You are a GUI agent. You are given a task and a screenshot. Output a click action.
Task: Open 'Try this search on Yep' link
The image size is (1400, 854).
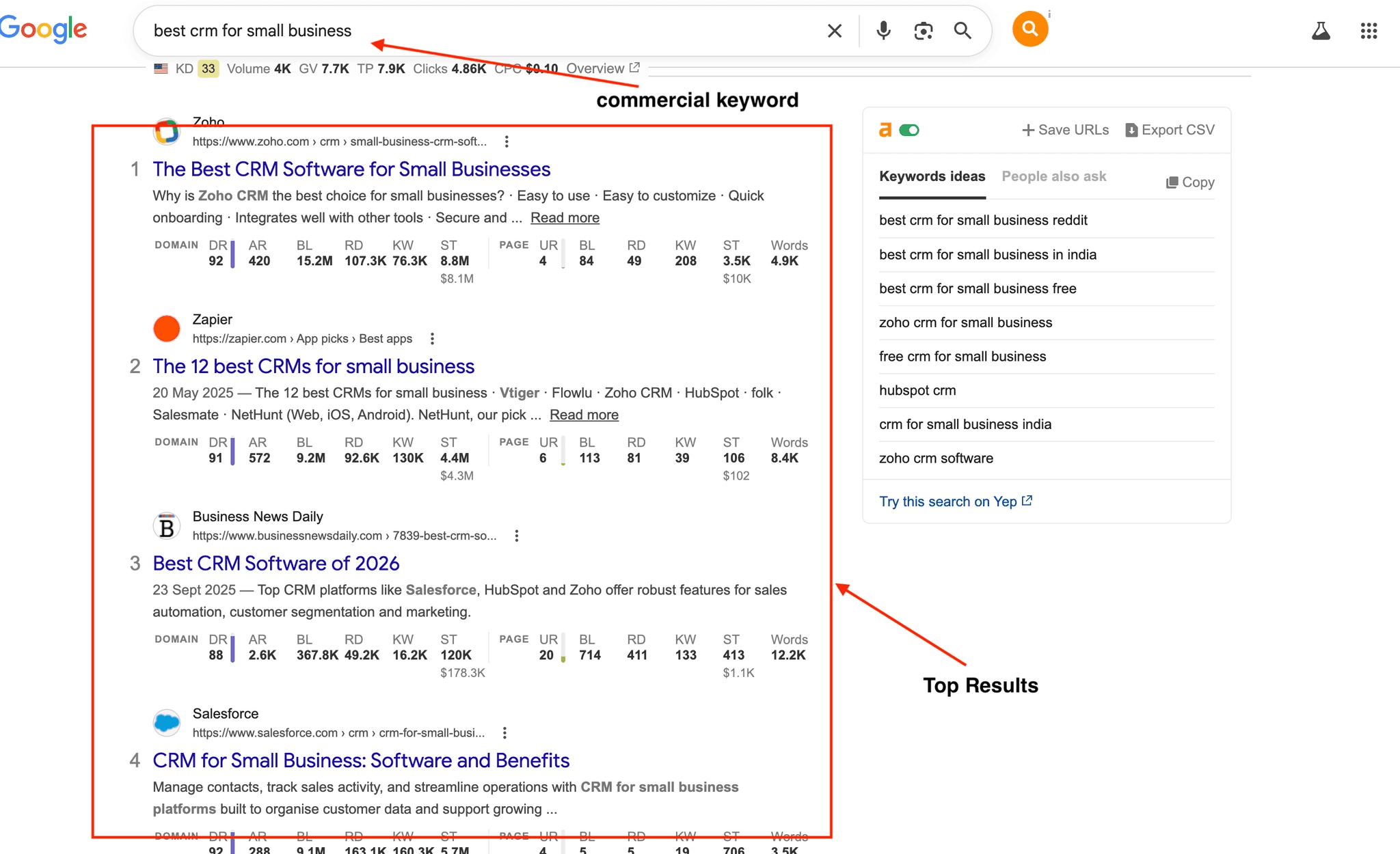point(956,501)
